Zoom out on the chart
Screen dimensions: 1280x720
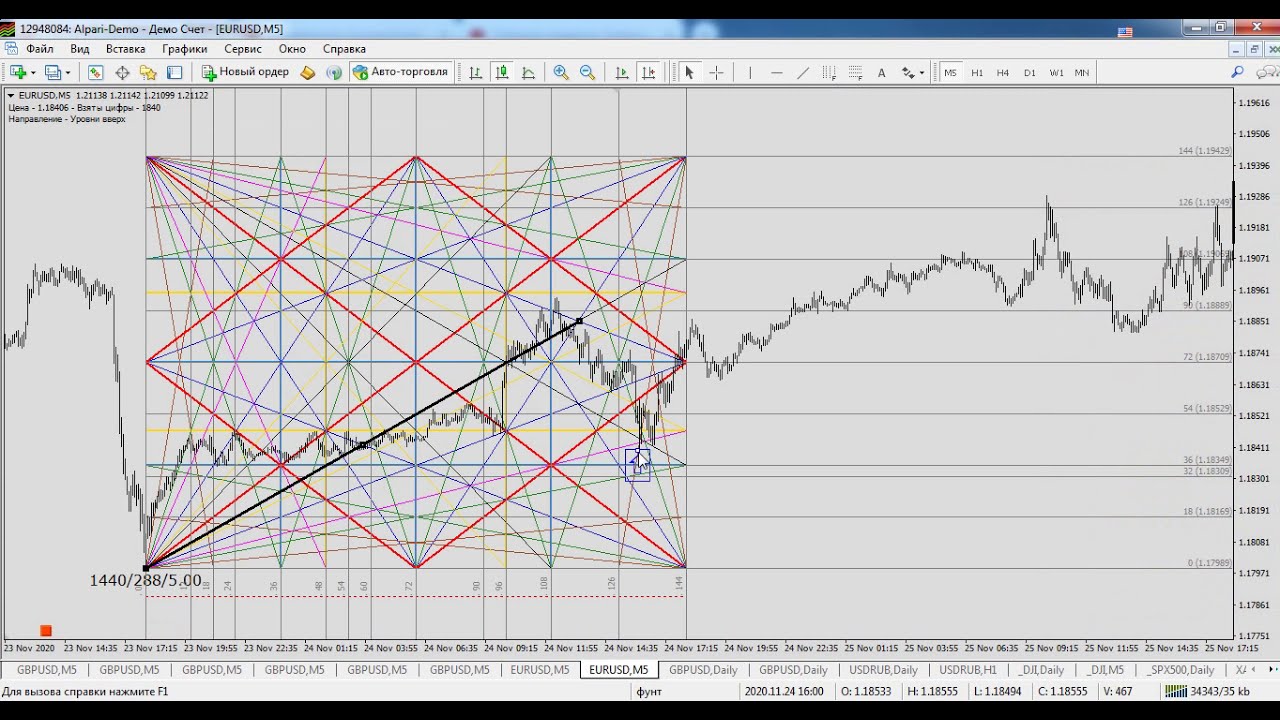pyautogui.click(x=587, y=72)
